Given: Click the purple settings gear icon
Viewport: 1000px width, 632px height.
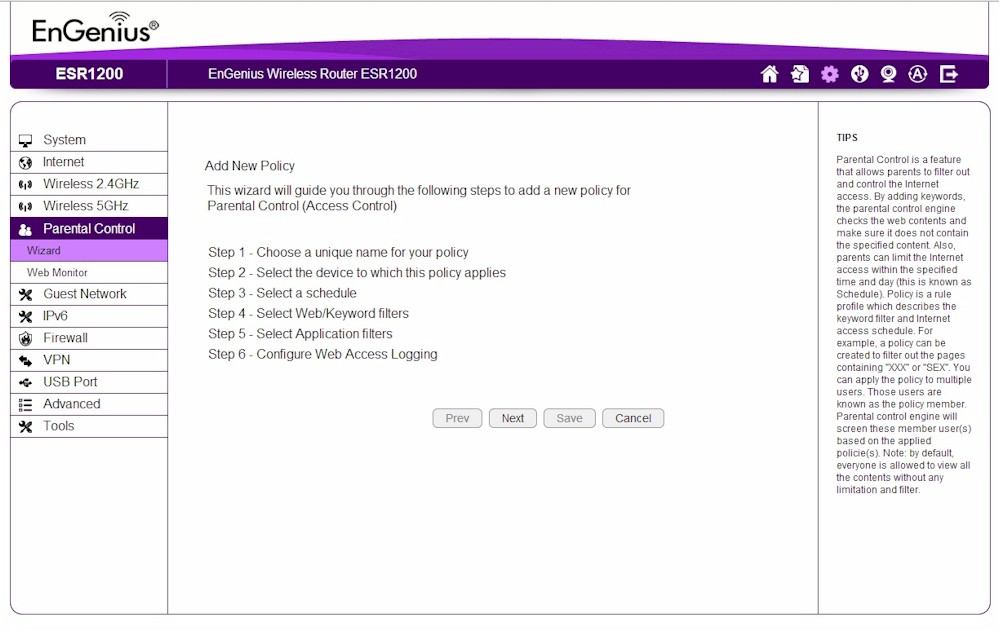Looking at the screenshot, I should 829,75.
